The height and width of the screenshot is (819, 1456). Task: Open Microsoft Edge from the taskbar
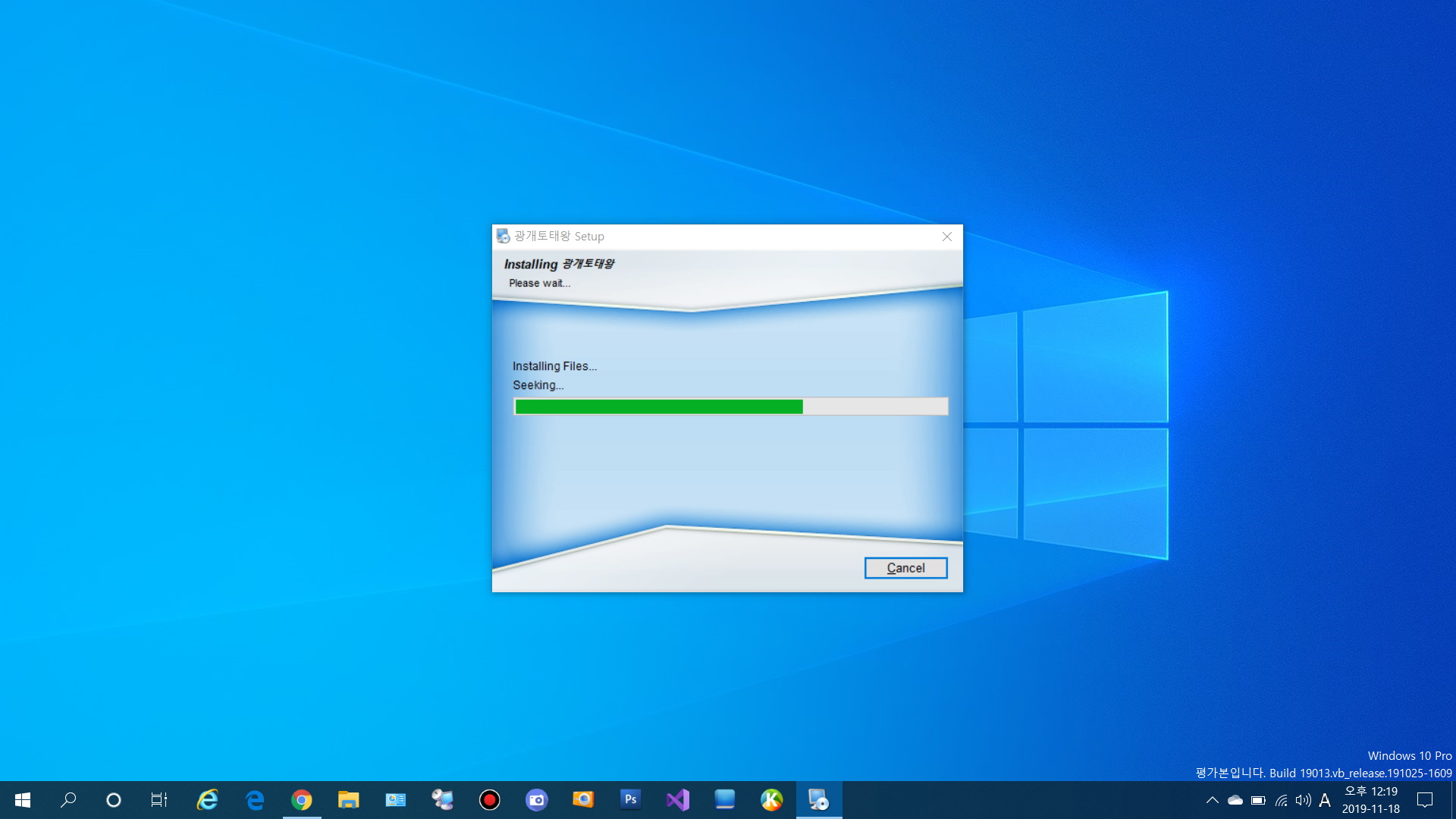255,800
